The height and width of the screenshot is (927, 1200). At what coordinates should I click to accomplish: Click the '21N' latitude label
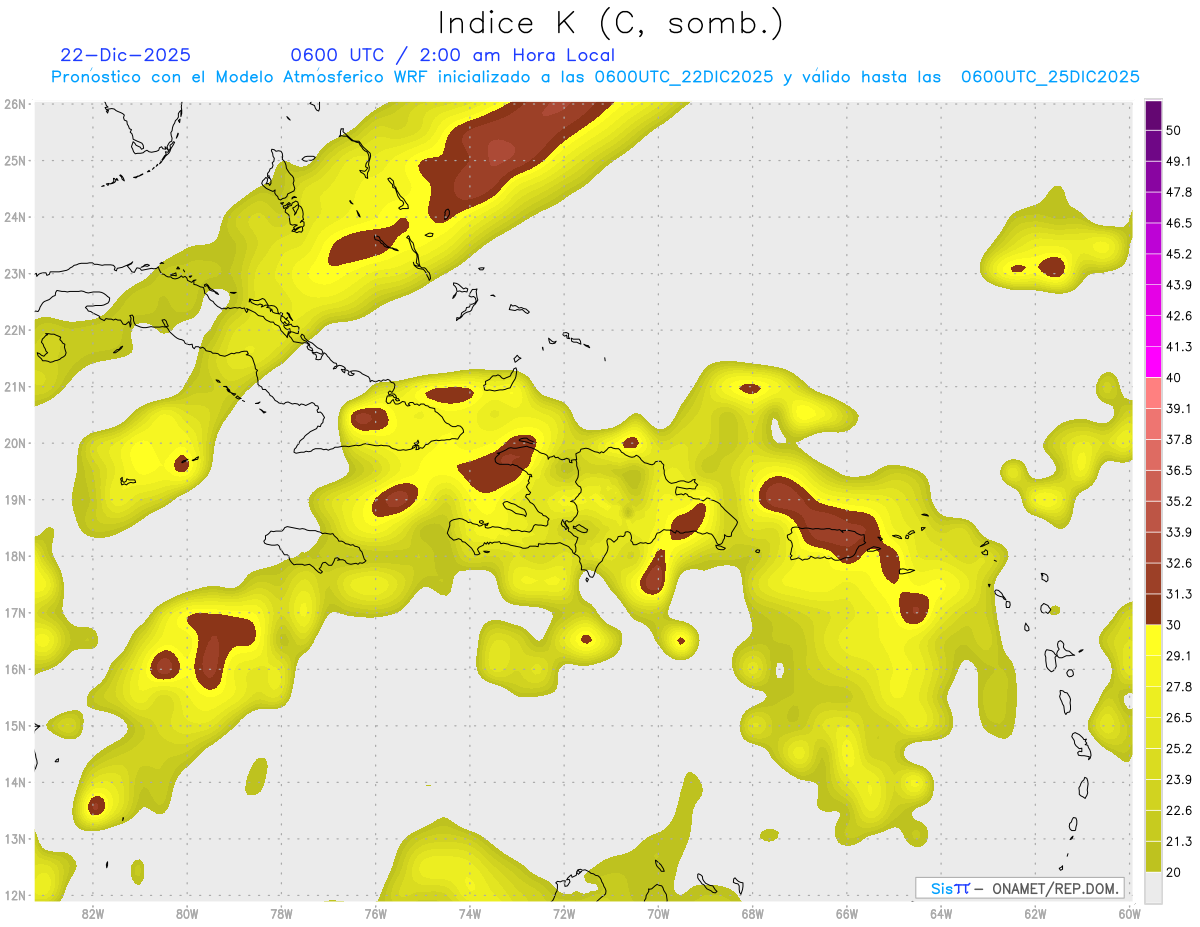click(x=15, y=386)
